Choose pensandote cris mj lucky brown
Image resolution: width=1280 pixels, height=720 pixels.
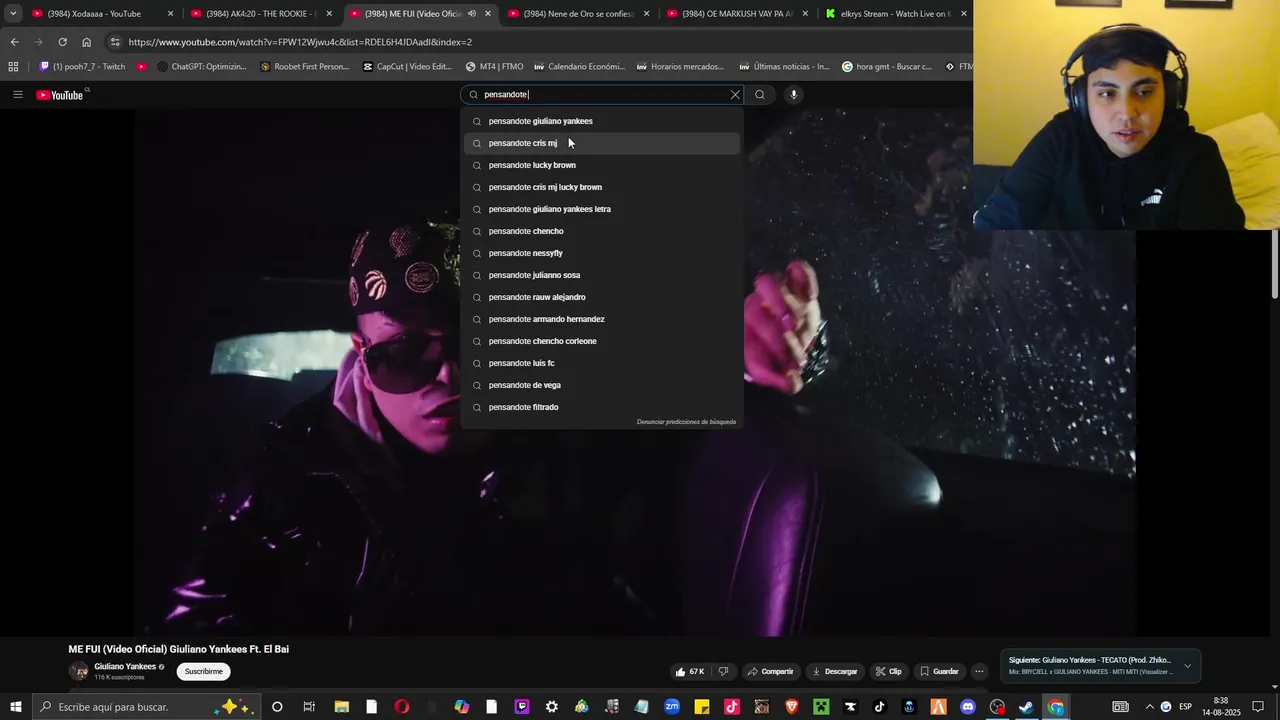coord(602,187)
